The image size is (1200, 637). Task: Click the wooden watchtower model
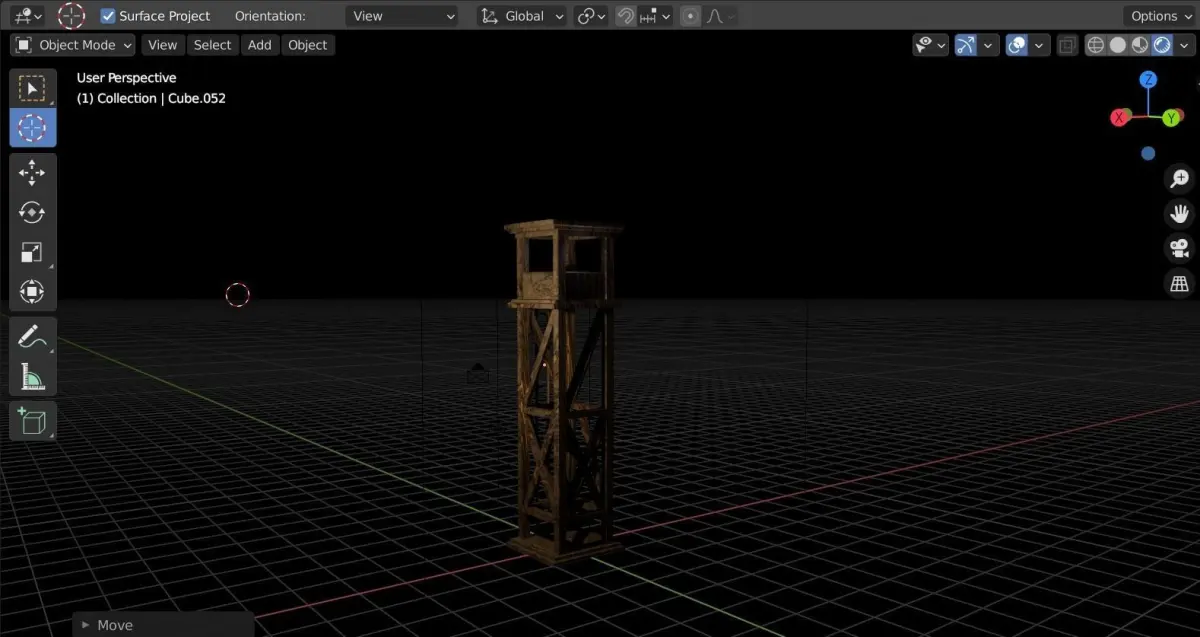(x=562, y=390)
